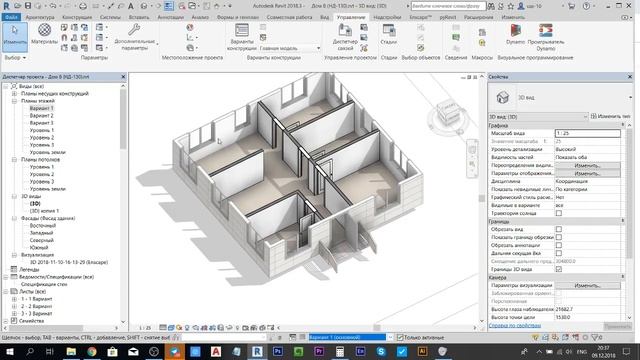Open the Материалы (Materials) dialog

(44, 33)
